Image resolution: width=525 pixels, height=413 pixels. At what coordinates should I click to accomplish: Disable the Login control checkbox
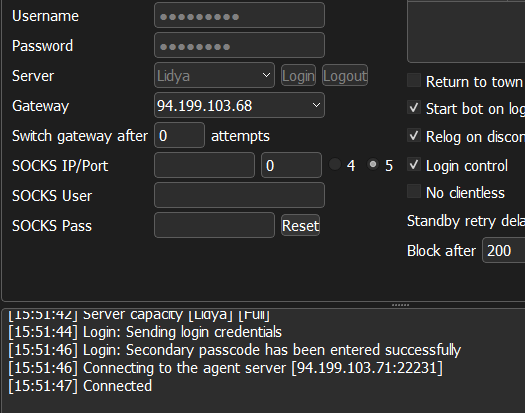414,164
